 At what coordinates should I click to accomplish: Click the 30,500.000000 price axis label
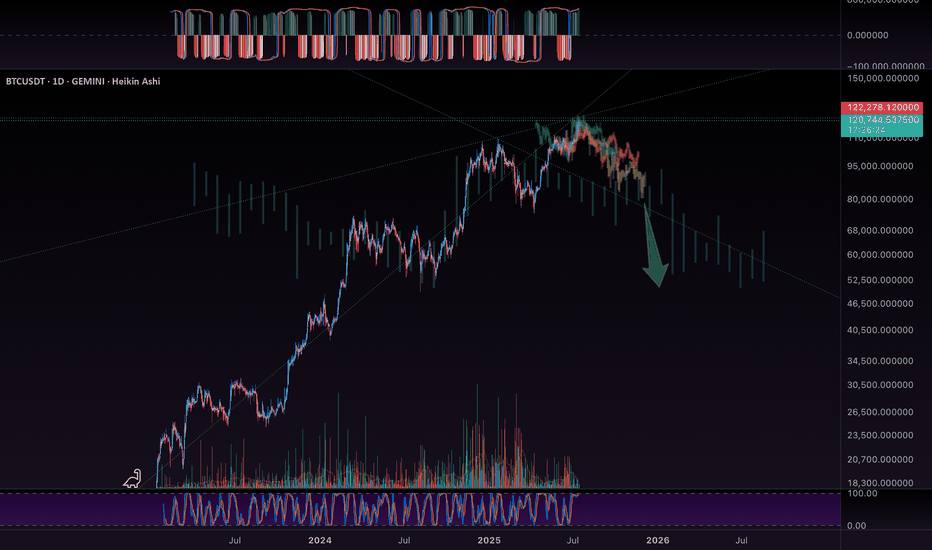(x=880, y=385)
